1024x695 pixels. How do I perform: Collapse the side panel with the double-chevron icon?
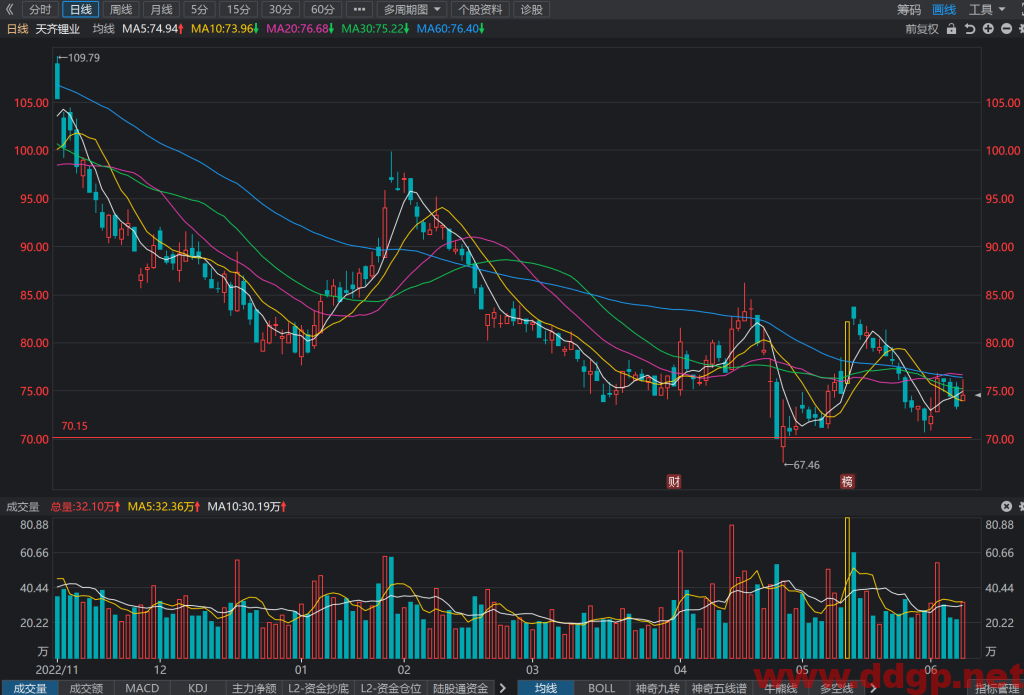click(9, 9)
